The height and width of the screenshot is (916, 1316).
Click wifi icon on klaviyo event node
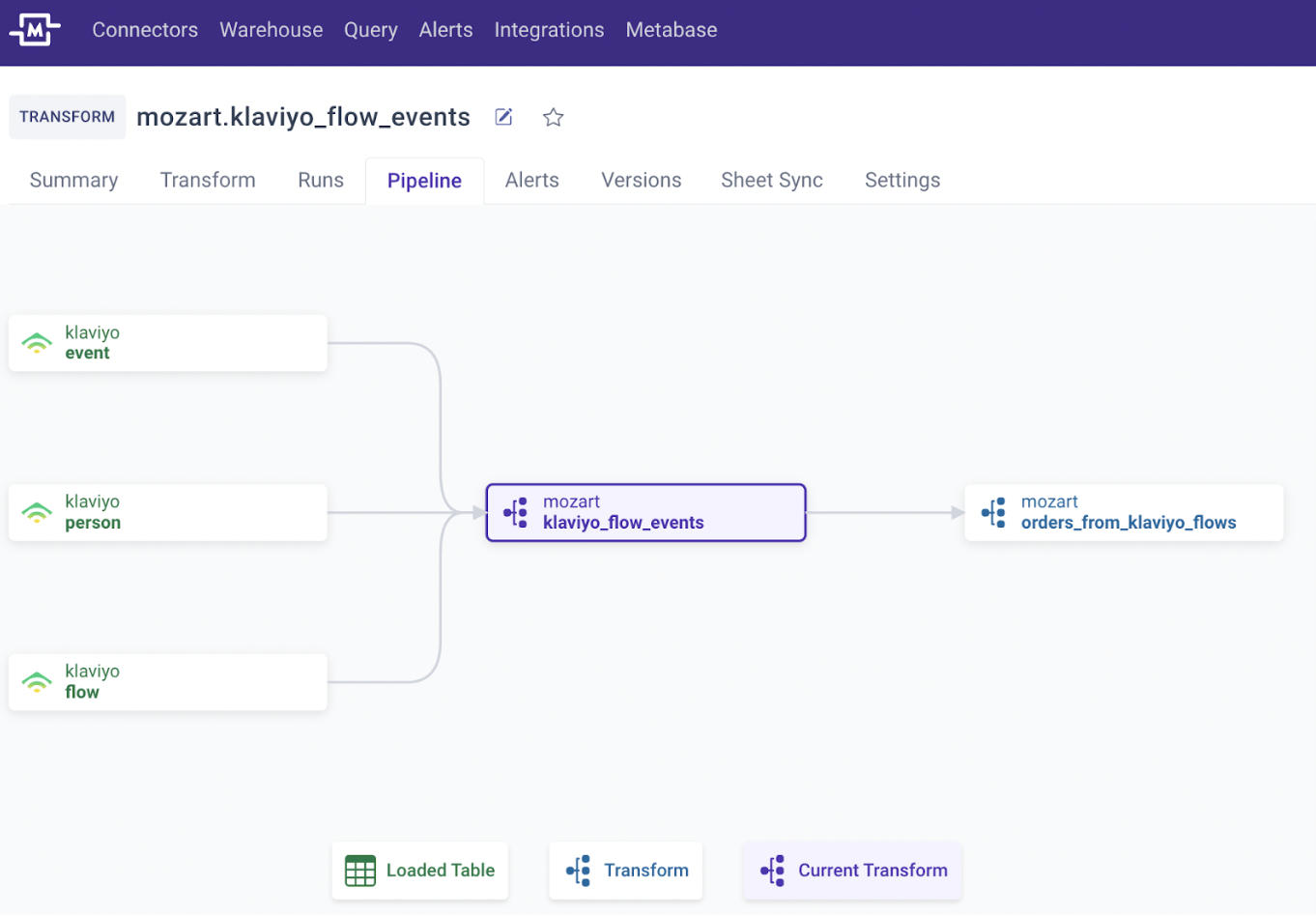37,343
